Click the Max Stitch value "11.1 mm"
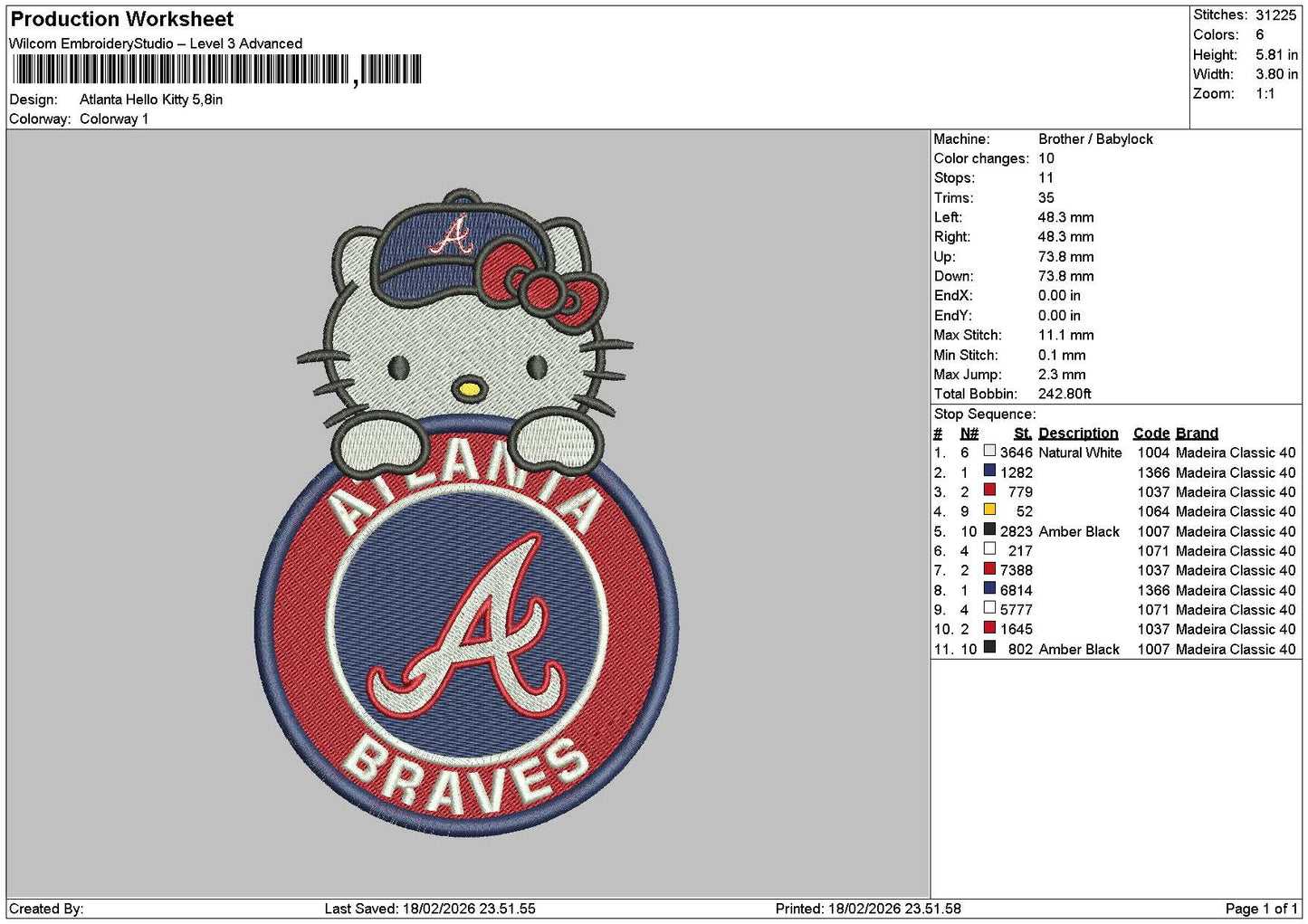Screen dimensions: 1308x924 point(1066,335)
